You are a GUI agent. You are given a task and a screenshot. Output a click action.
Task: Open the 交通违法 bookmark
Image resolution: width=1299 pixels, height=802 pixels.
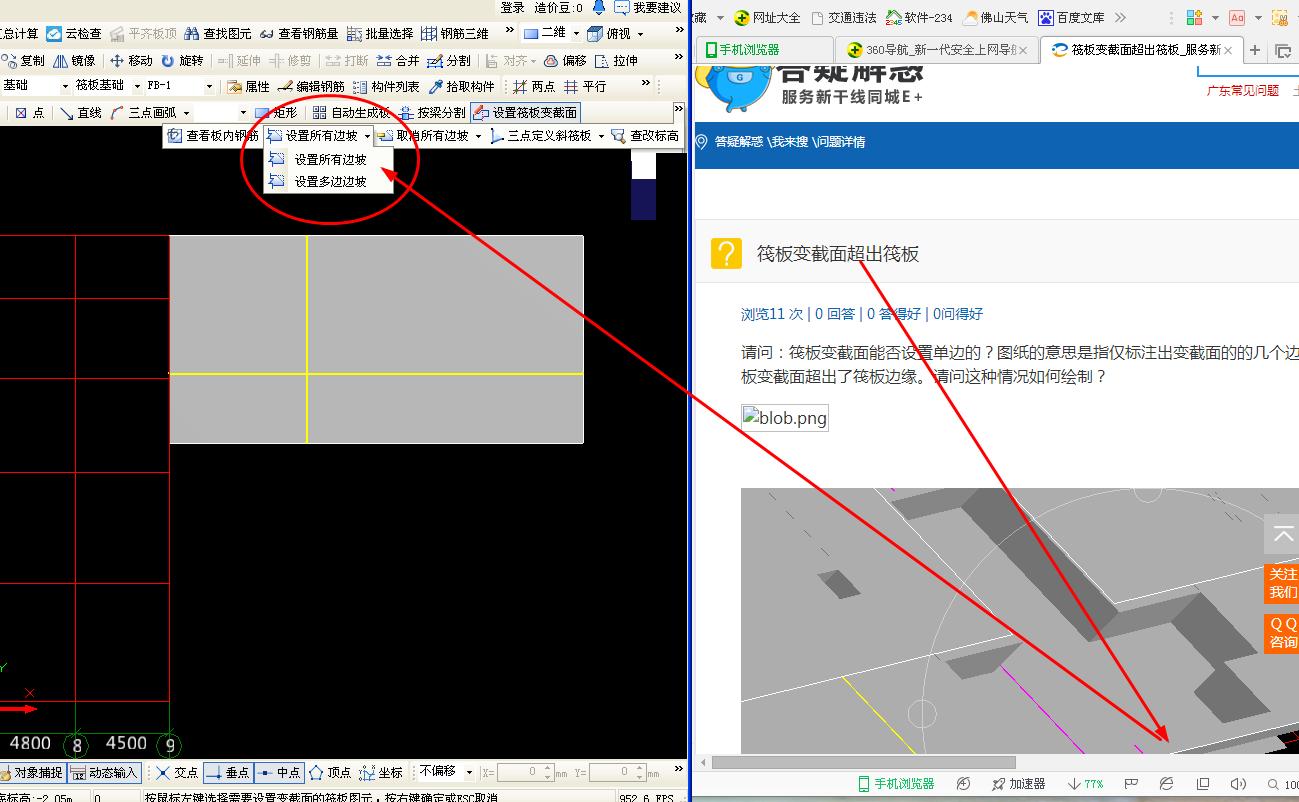click(x=844, y=18)
